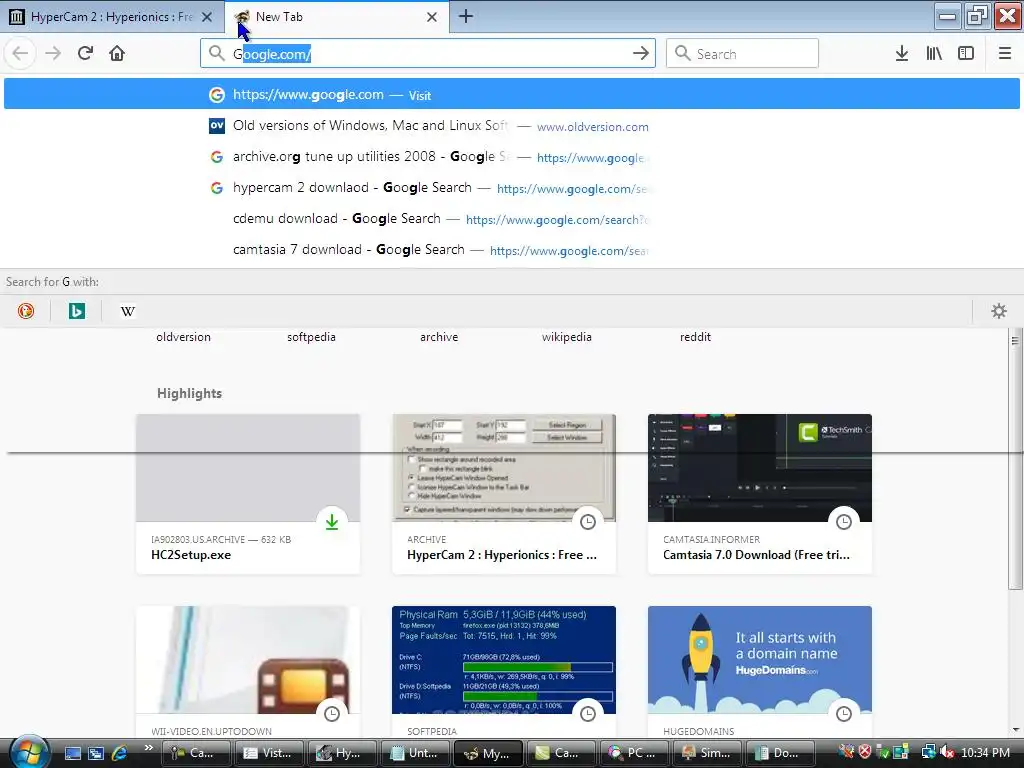The height and width of the screenshot is (768, 1024).
Task: Open the HUGEDOMAINS highlight thumbnail
Action: (x=760, y=660)
